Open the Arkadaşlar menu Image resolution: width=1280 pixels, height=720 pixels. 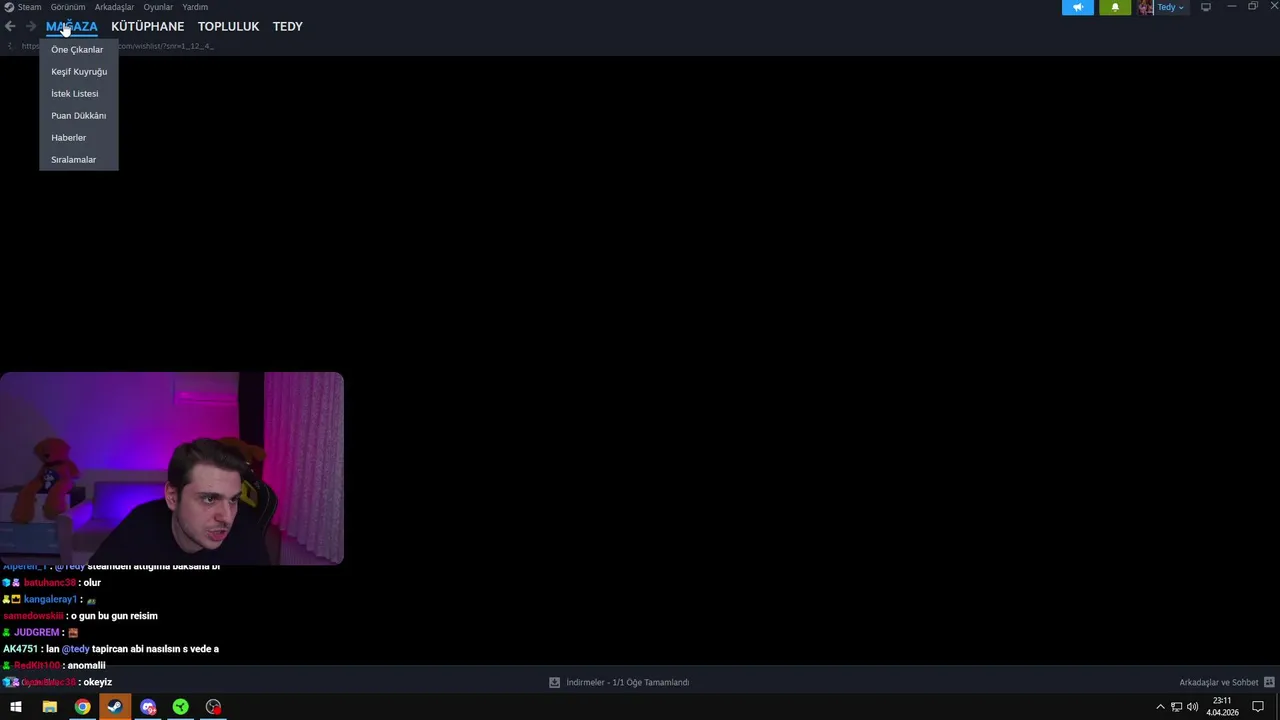pyautogui.click(x=114, y=7)
